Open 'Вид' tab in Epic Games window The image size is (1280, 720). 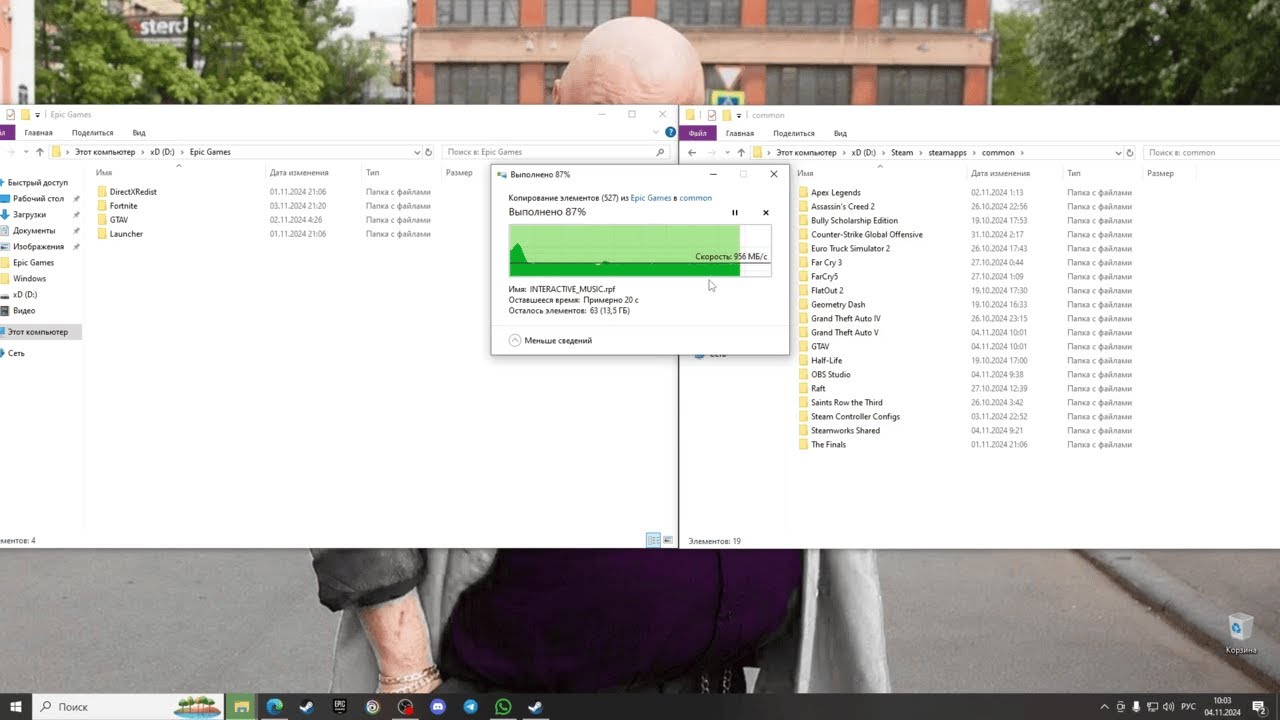tap(139, 133)
